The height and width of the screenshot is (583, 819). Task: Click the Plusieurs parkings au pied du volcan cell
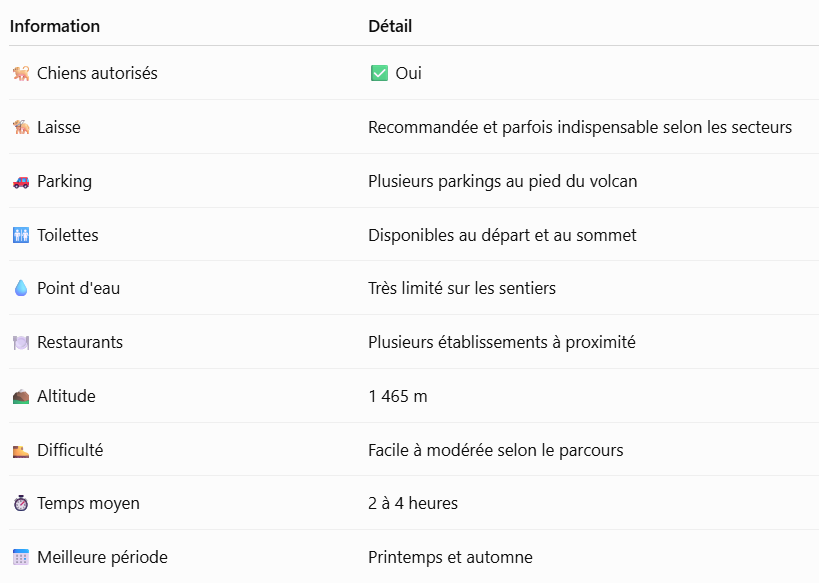tap(502, 181)
